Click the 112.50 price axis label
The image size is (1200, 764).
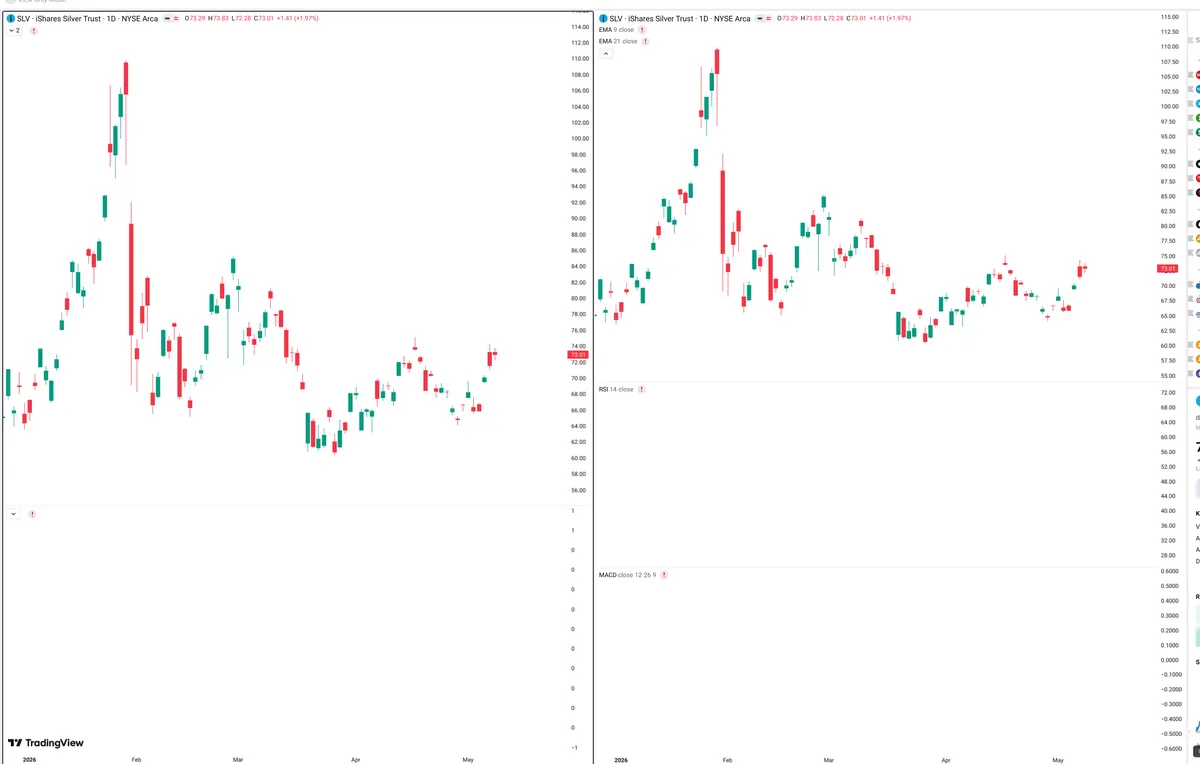tap(1168, 32)
